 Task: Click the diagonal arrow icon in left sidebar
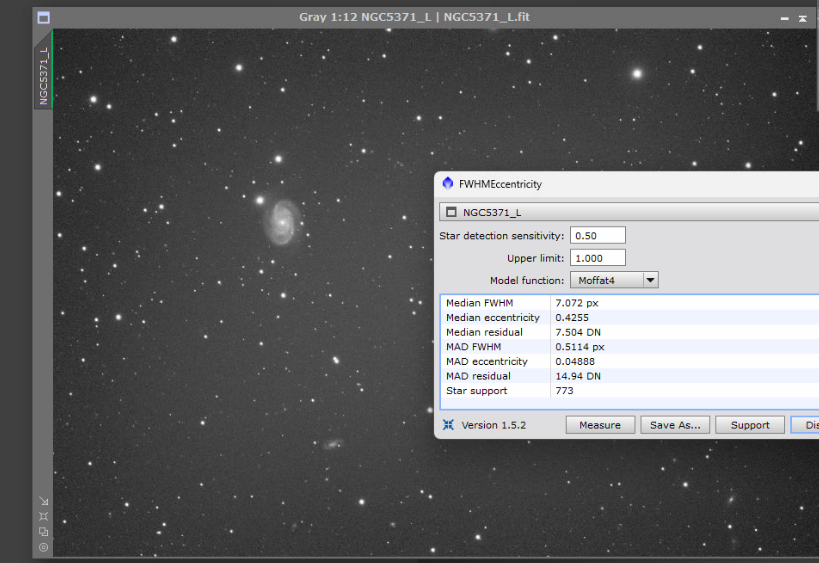point(44,501)
